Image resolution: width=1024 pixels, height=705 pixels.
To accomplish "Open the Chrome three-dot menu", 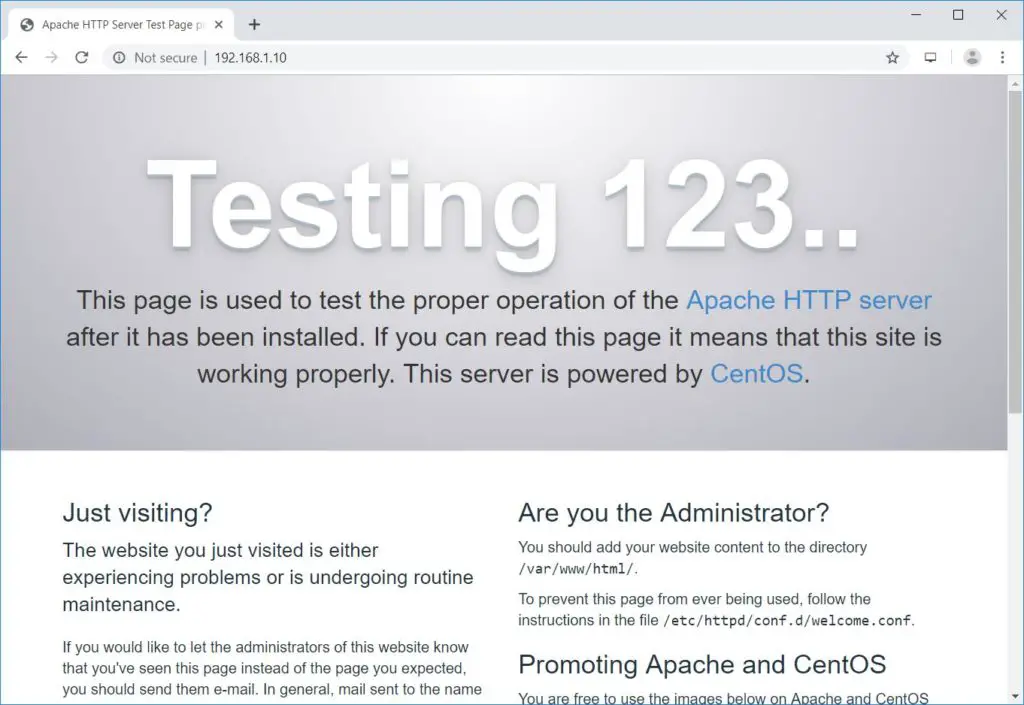I will pos(1002,57).
